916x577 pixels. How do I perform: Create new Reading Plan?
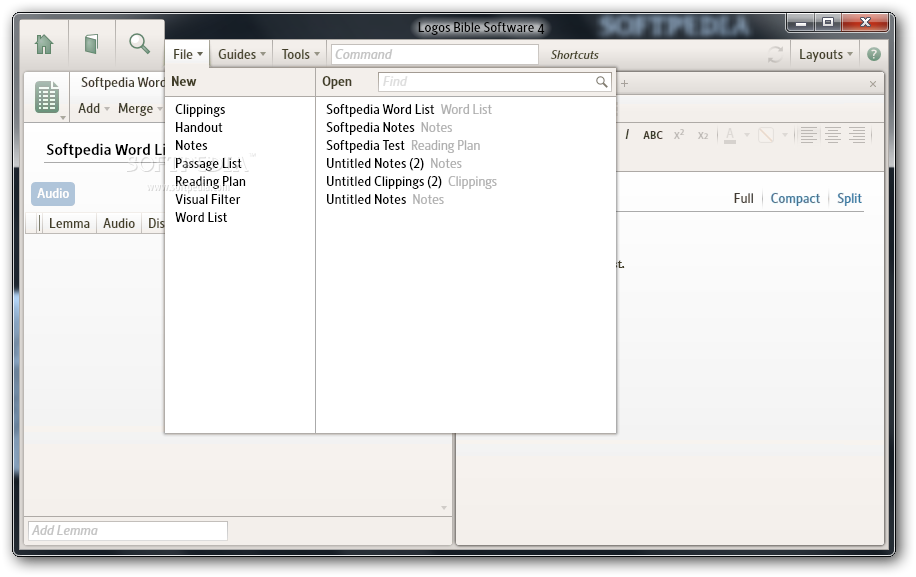click(210, 182)
